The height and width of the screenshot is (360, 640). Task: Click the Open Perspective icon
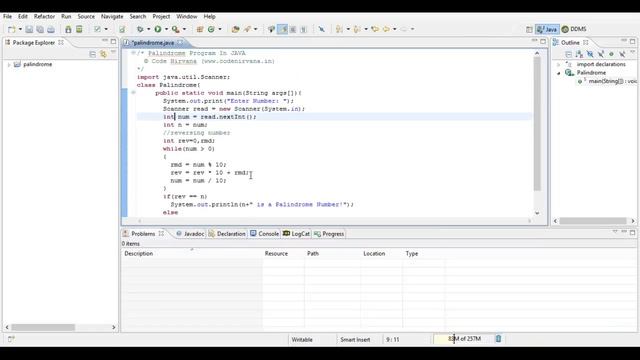529,29
